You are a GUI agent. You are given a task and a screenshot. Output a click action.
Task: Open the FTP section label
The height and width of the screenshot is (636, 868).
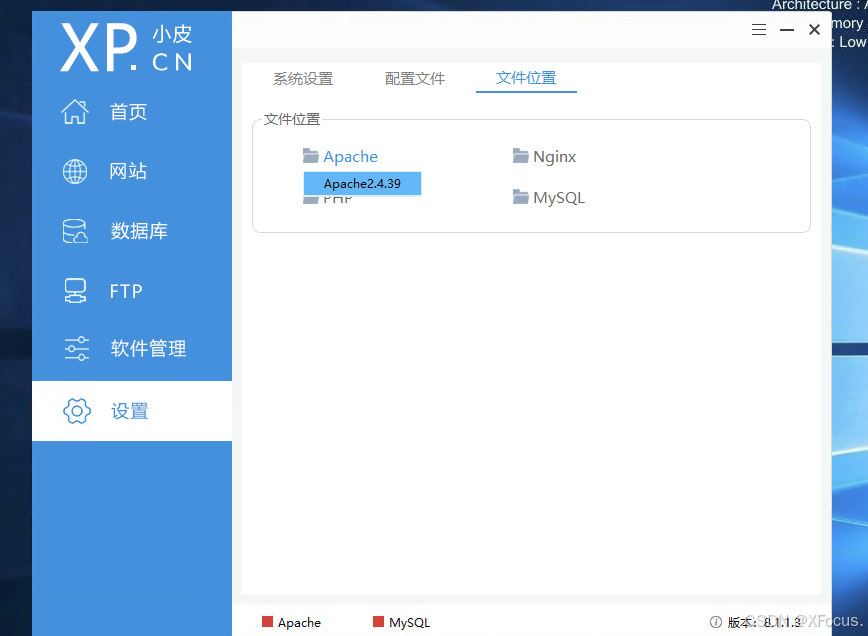coord(126,291)
